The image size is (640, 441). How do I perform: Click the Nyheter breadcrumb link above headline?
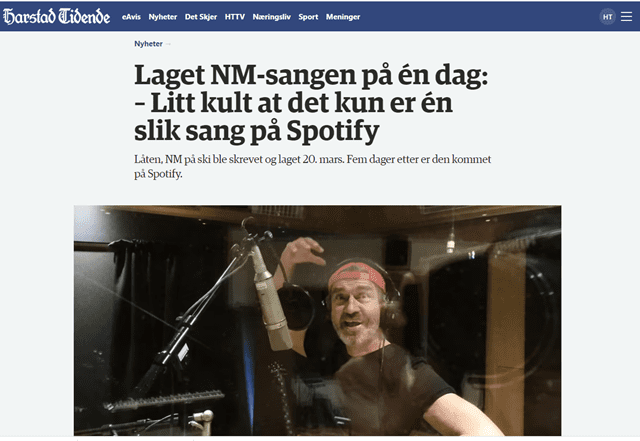click(148, 44)
